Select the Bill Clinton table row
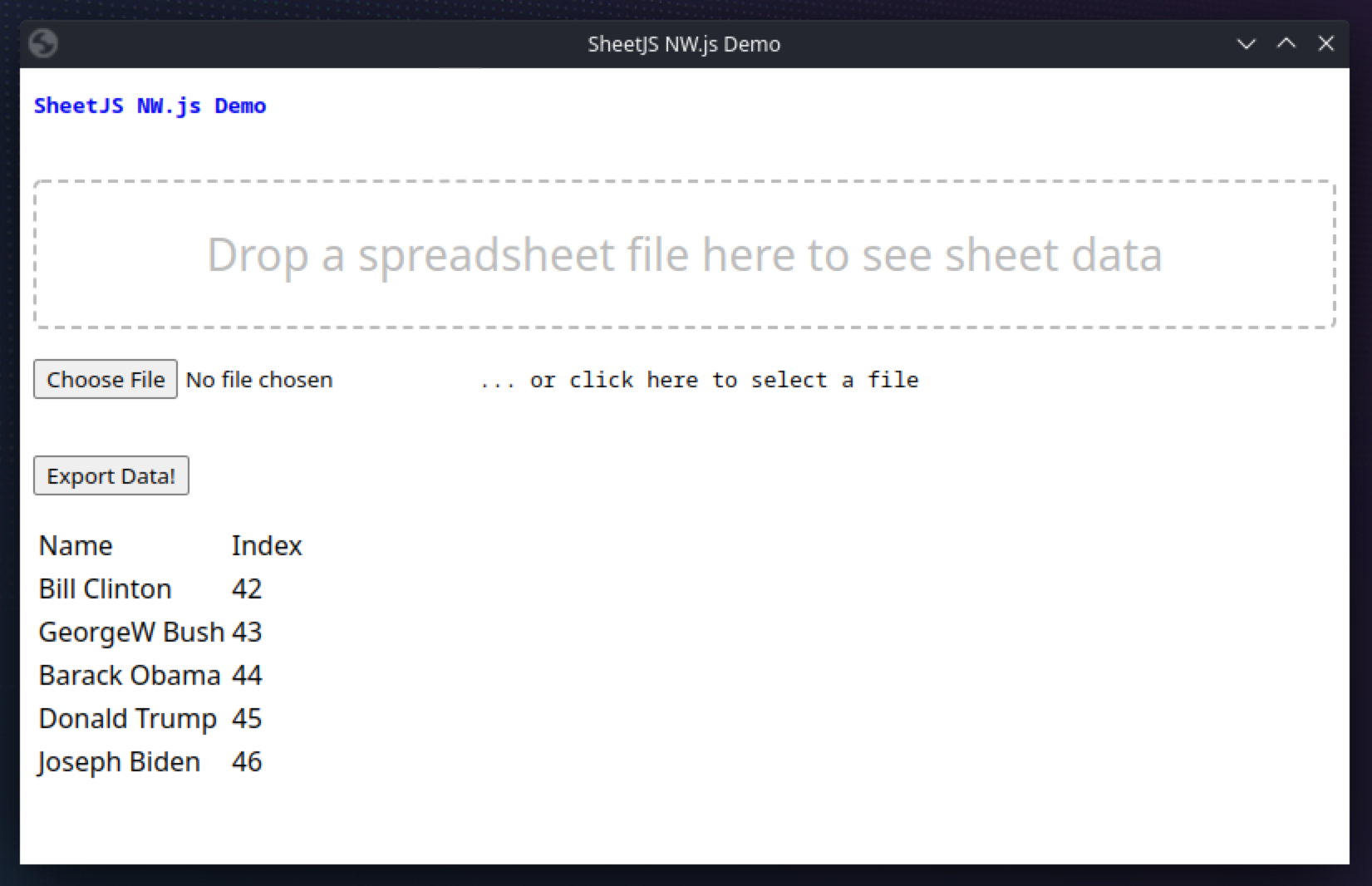Viewport: 1372px width, 886px height. pyautogui.click(x=105, y=588)
